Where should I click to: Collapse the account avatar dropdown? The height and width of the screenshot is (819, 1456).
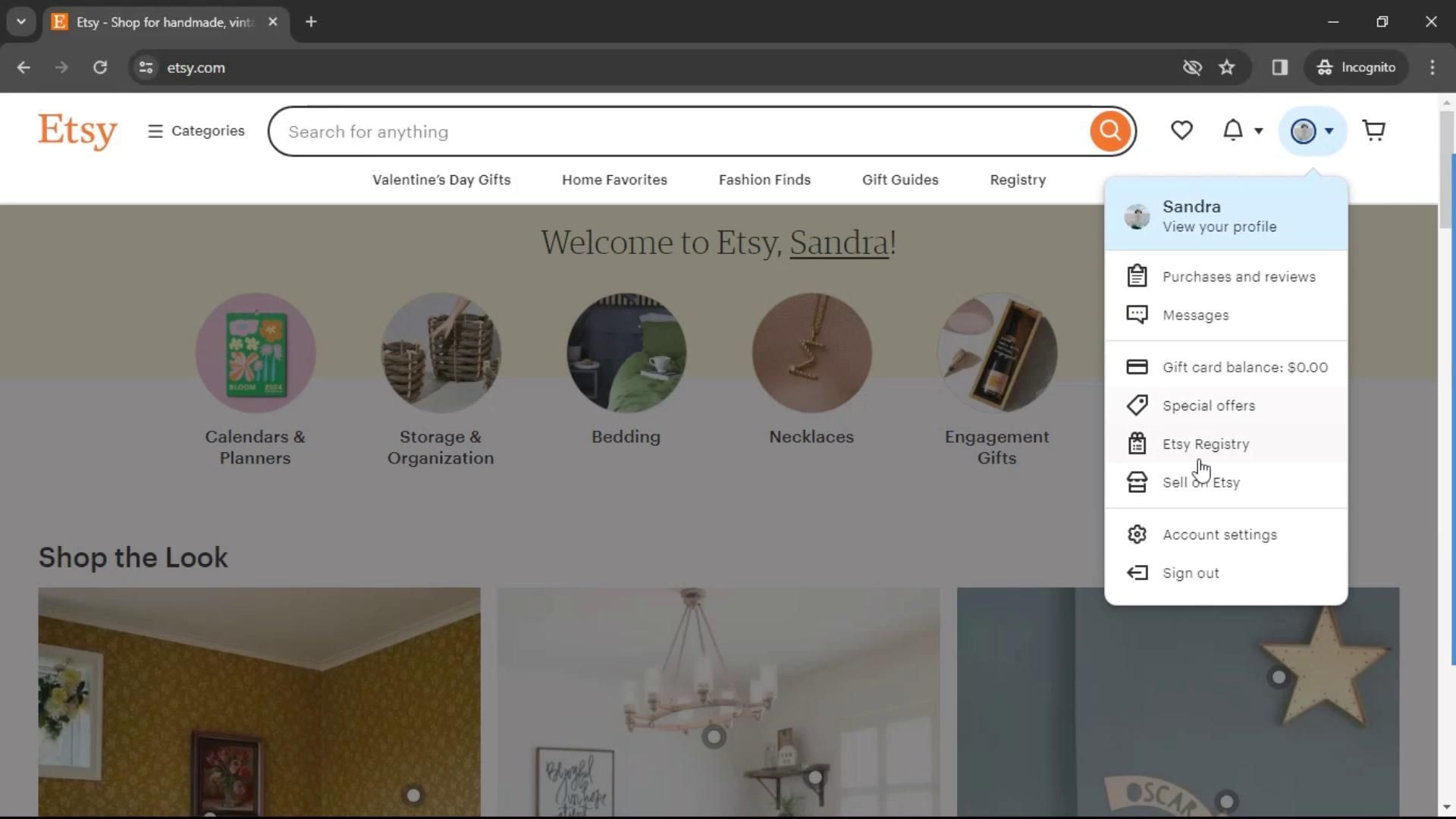1312,131
